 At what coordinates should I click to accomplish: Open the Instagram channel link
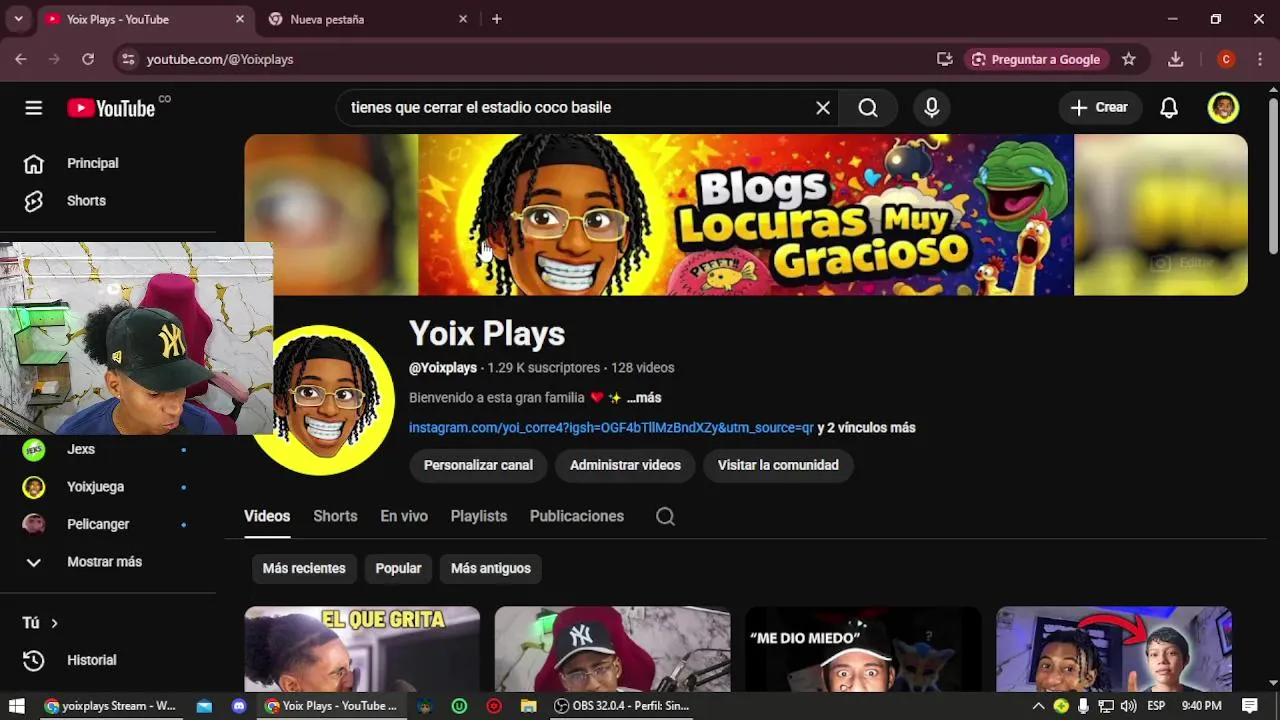coord(611,428)
